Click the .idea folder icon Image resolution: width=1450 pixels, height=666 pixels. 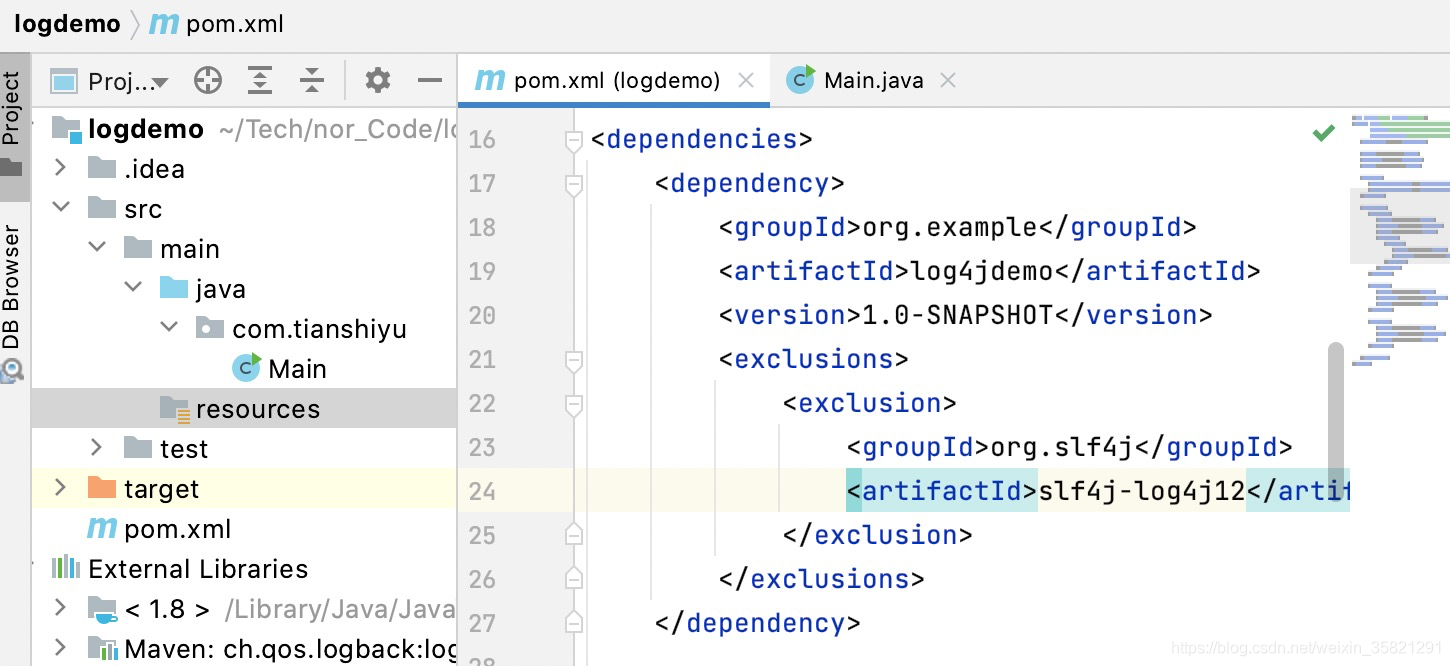pos(102,168)
